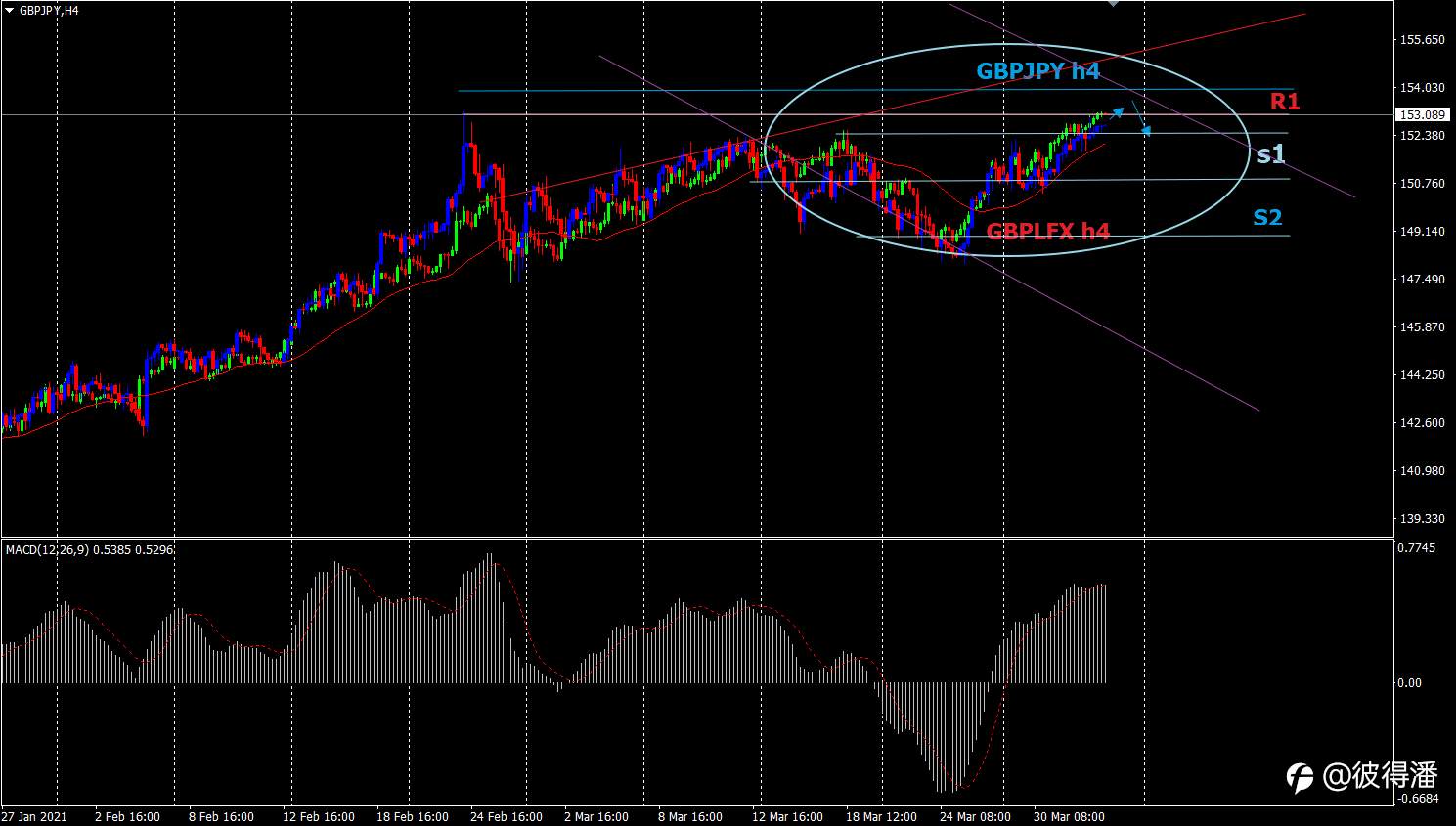Click the GBPJPY,H4 chart title

pos(49,11)
